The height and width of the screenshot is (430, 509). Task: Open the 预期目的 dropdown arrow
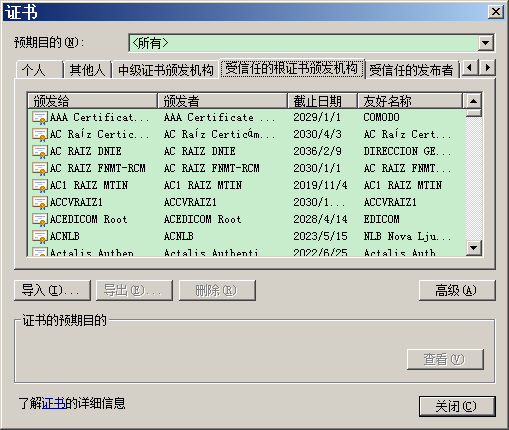(x=485, y=43)
